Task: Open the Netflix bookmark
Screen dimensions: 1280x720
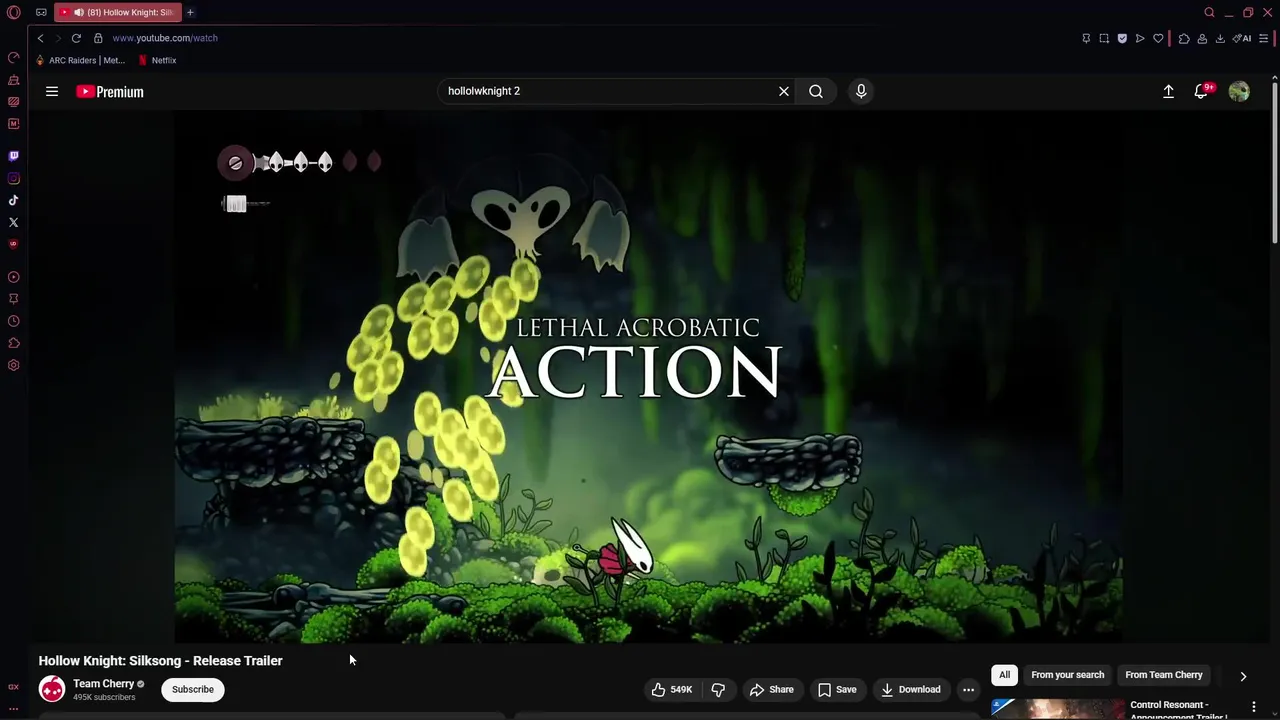Action: 157,60
